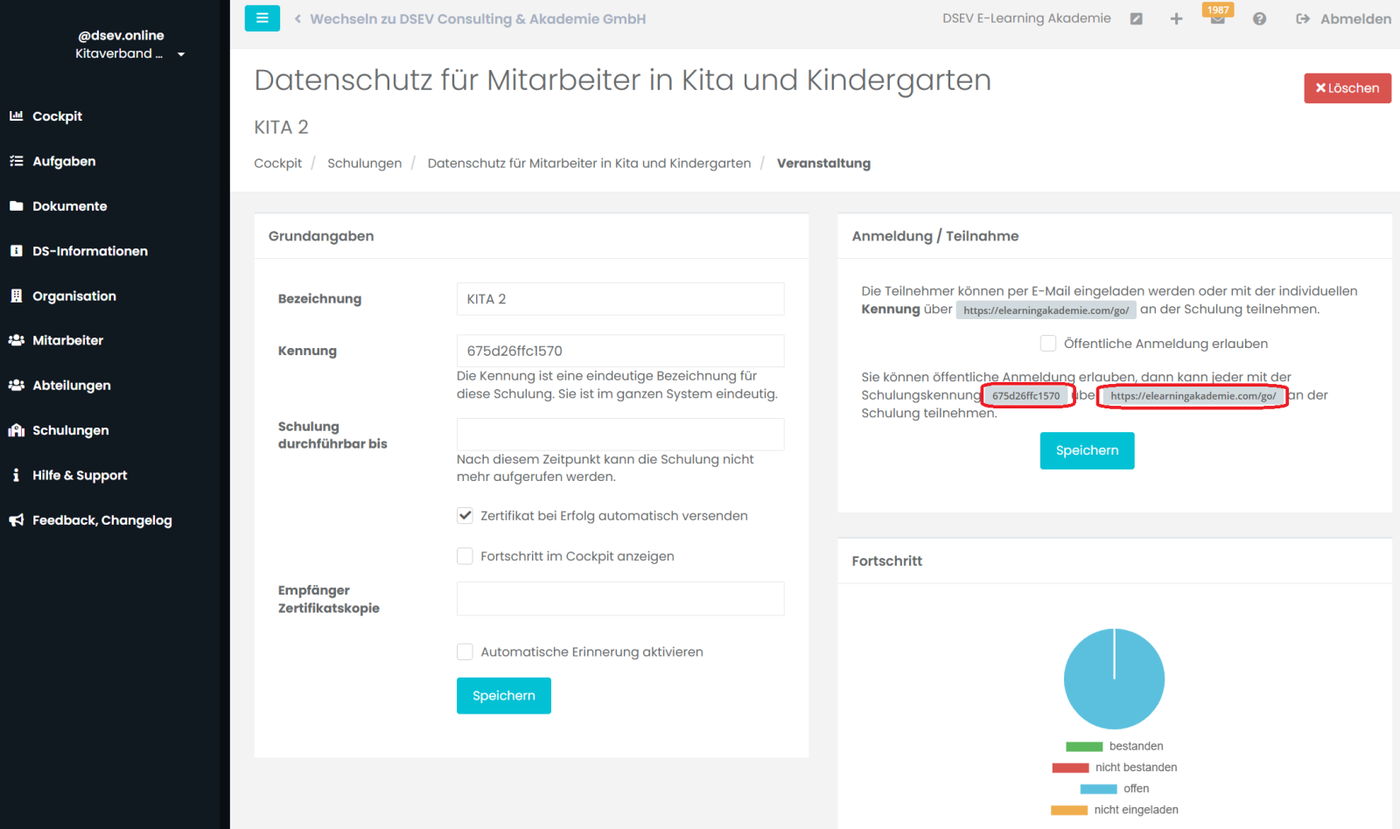Open Mitarbeiter in the sidebar menu

[x=68, y=340]
